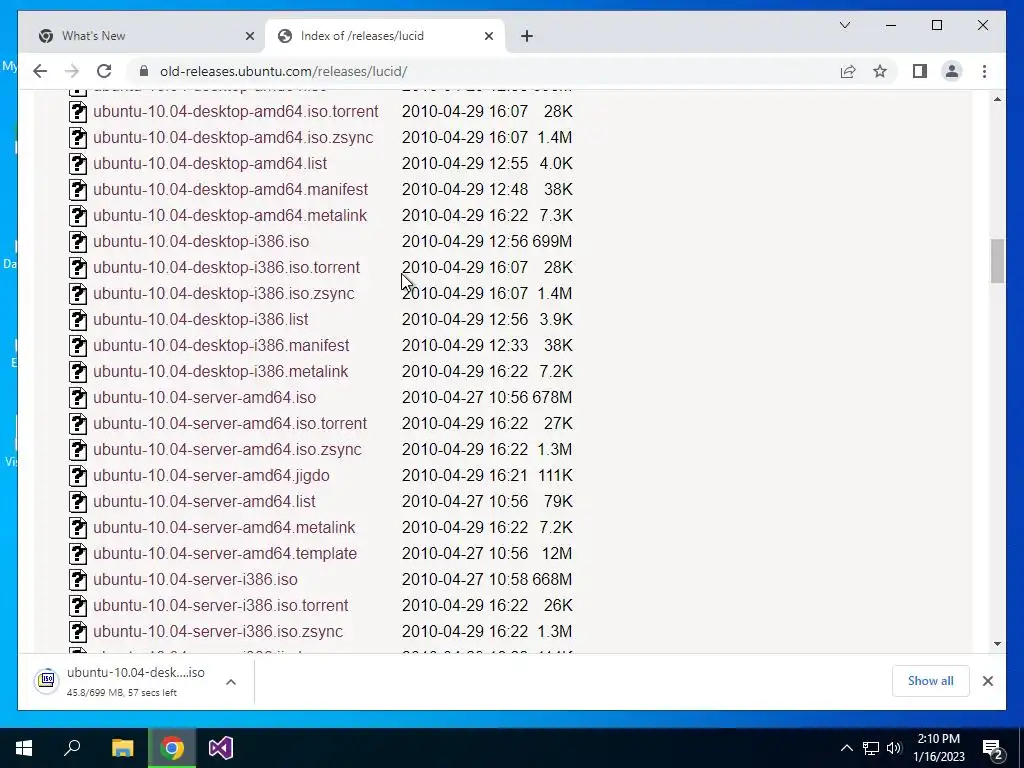Open ubuntu-10.04-server-amd64.iso.zsync link

227,449
